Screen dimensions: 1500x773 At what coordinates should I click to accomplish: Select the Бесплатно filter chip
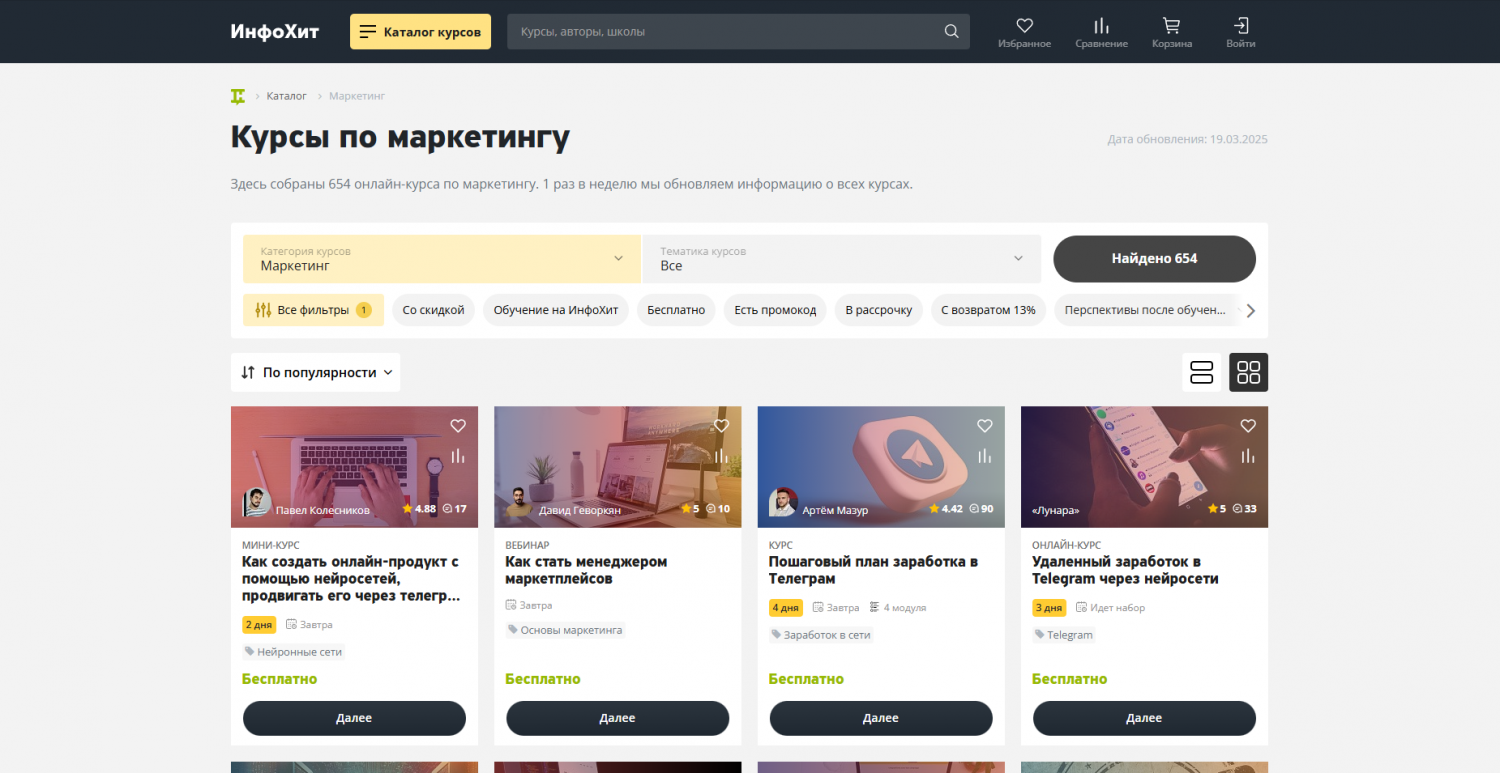pos(676,310)
